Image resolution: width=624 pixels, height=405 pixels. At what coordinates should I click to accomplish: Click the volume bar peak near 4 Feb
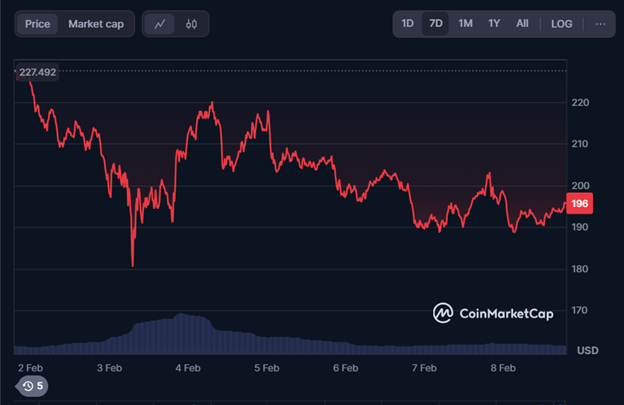(x=181, y=318)
